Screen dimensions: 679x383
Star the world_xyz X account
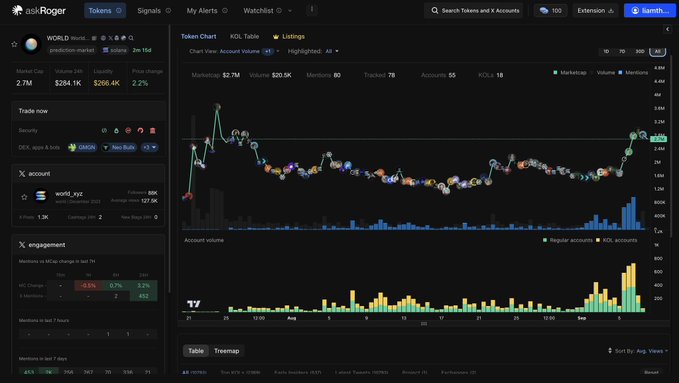(24, 197)
